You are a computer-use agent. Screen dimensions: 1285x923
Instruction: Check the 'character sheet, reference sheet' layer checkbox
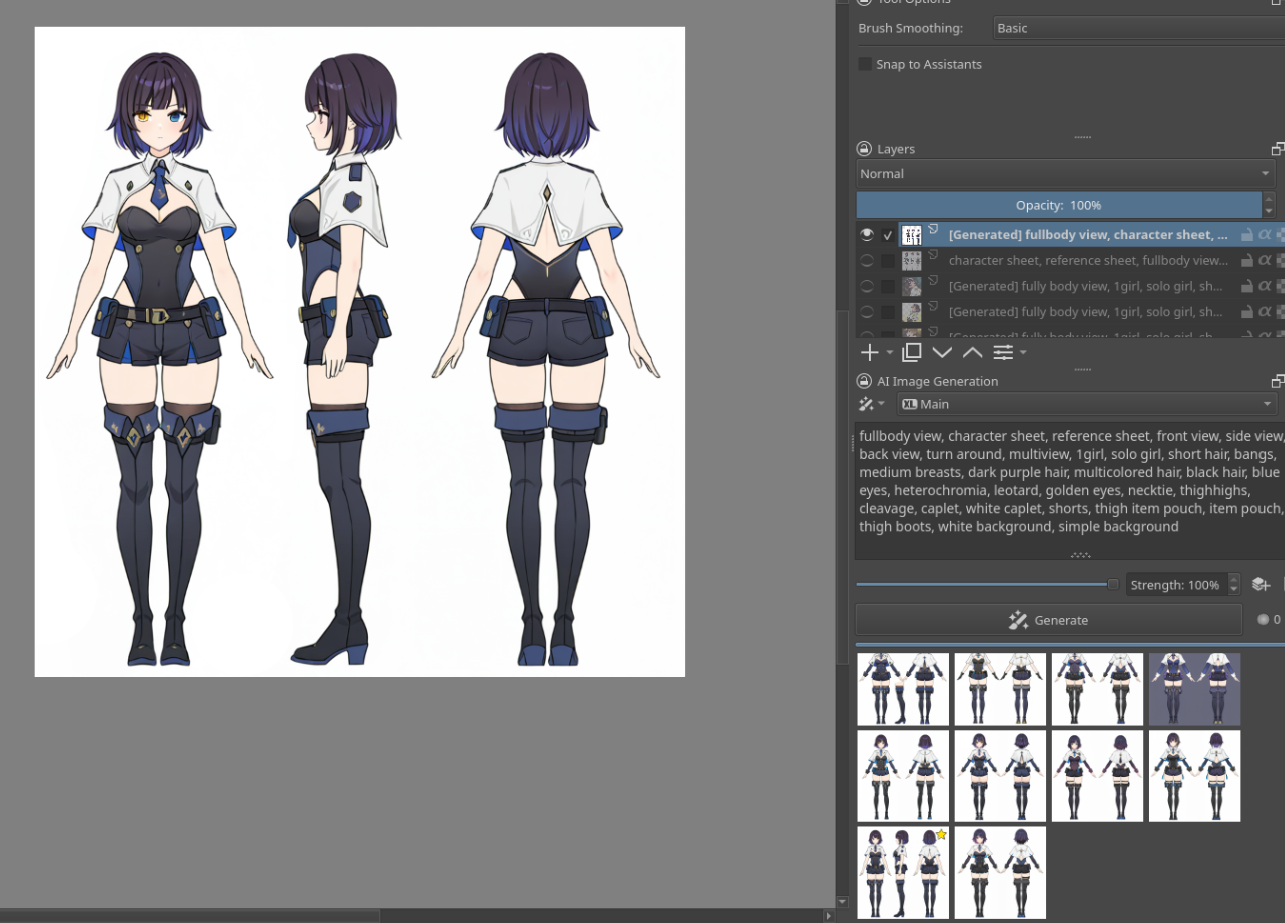[x=888, y=261]
